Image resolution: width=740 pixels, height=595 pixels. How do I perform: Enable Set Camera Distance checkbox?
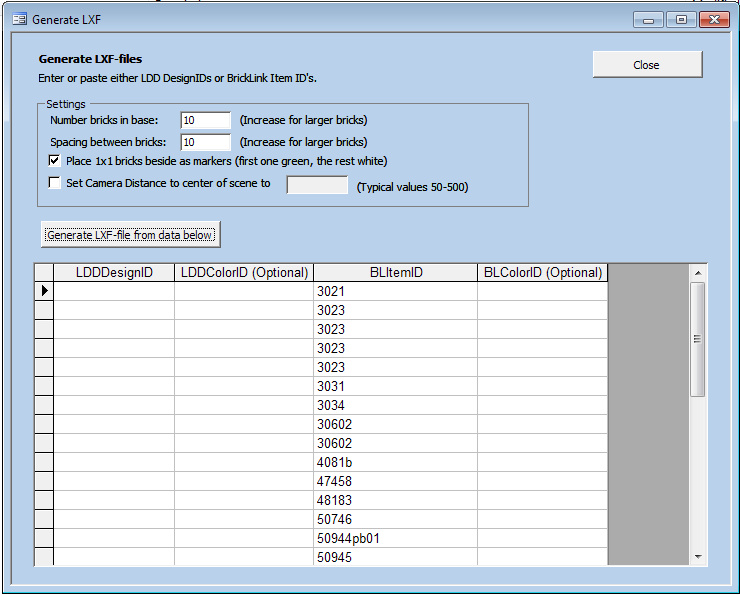point(55,183)
